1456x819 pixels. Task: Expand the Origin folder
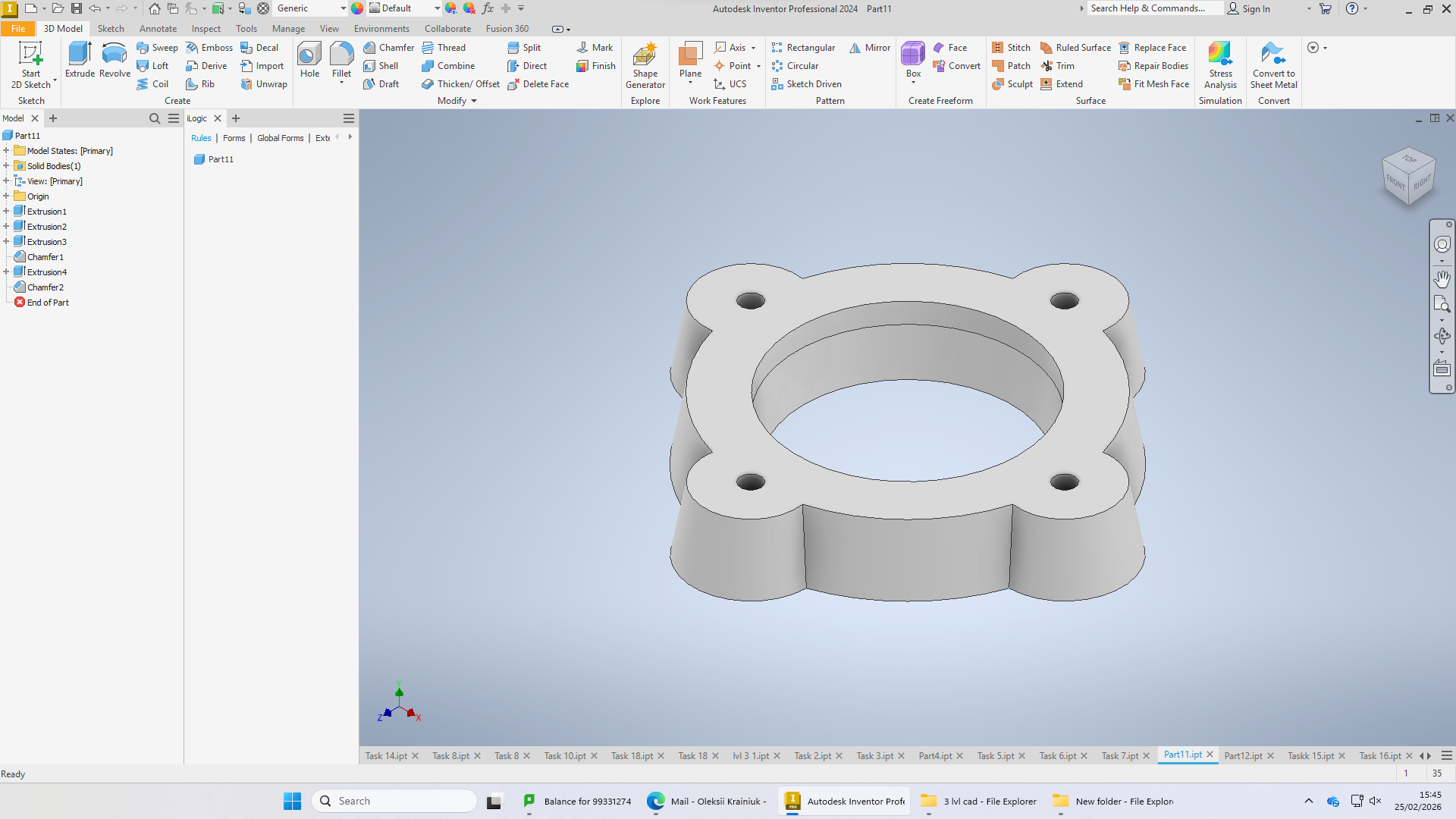coord(6,196)
